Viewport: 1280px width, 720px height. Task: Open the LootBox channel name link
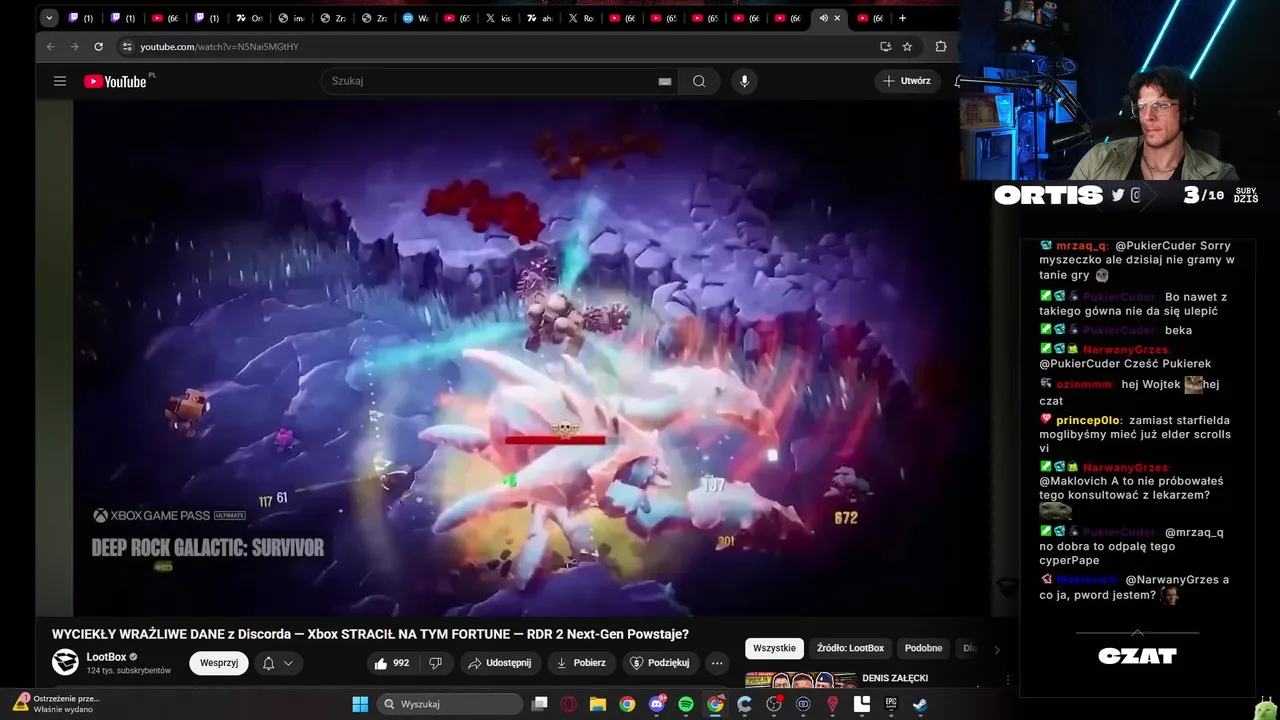tap(106, 657)
